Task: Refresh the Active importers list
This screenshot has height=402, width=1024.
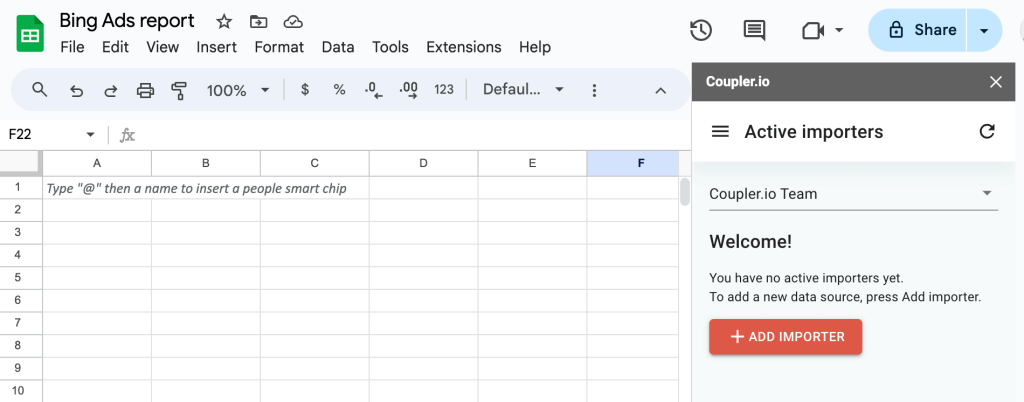Action: pos(987,131)
